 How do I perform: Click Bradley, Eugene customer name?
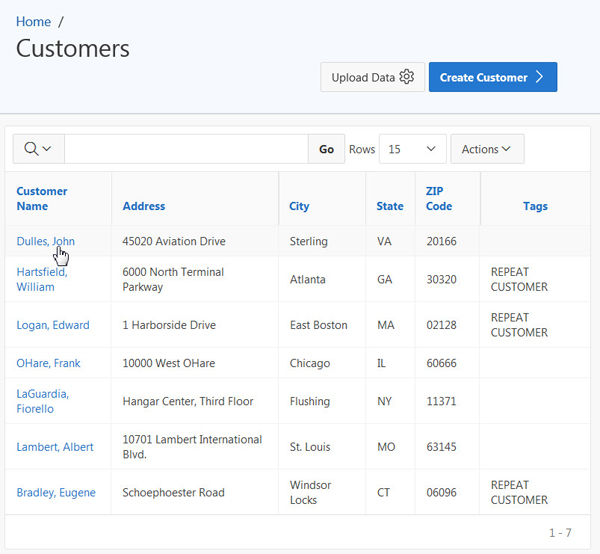[56, 492]
